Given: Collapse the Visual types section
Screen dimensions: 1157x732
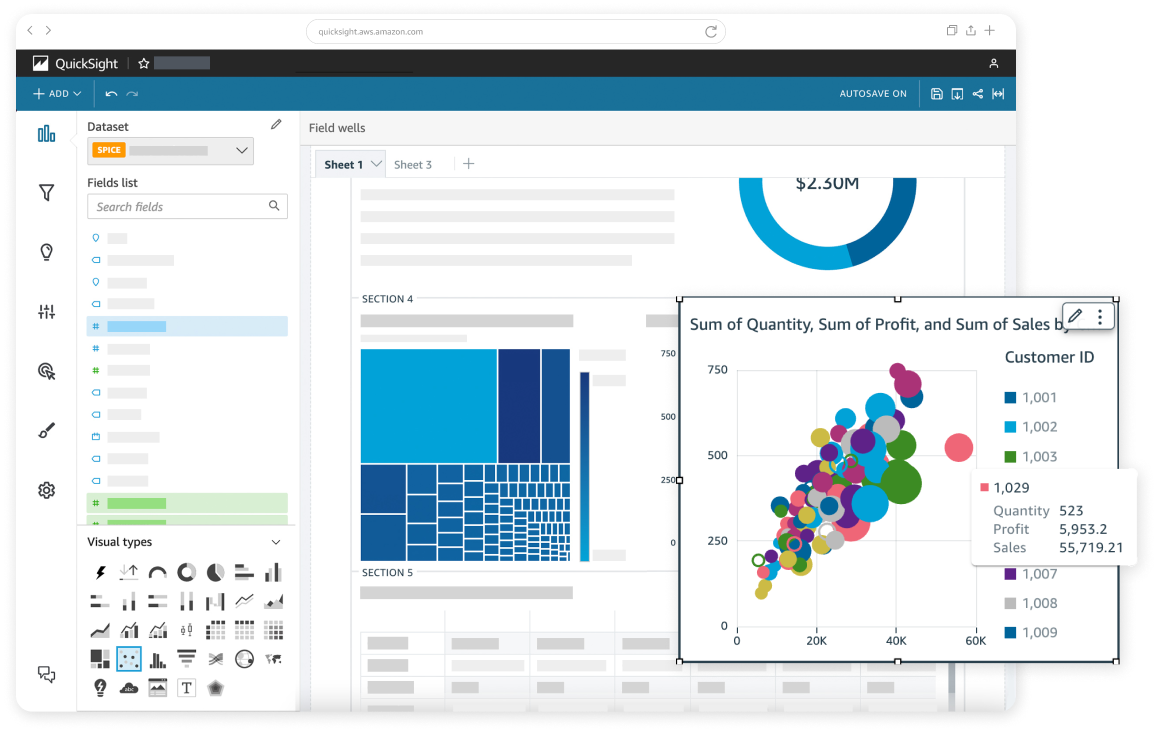Looking at the screenshot, I should click(x=276, y=541).
